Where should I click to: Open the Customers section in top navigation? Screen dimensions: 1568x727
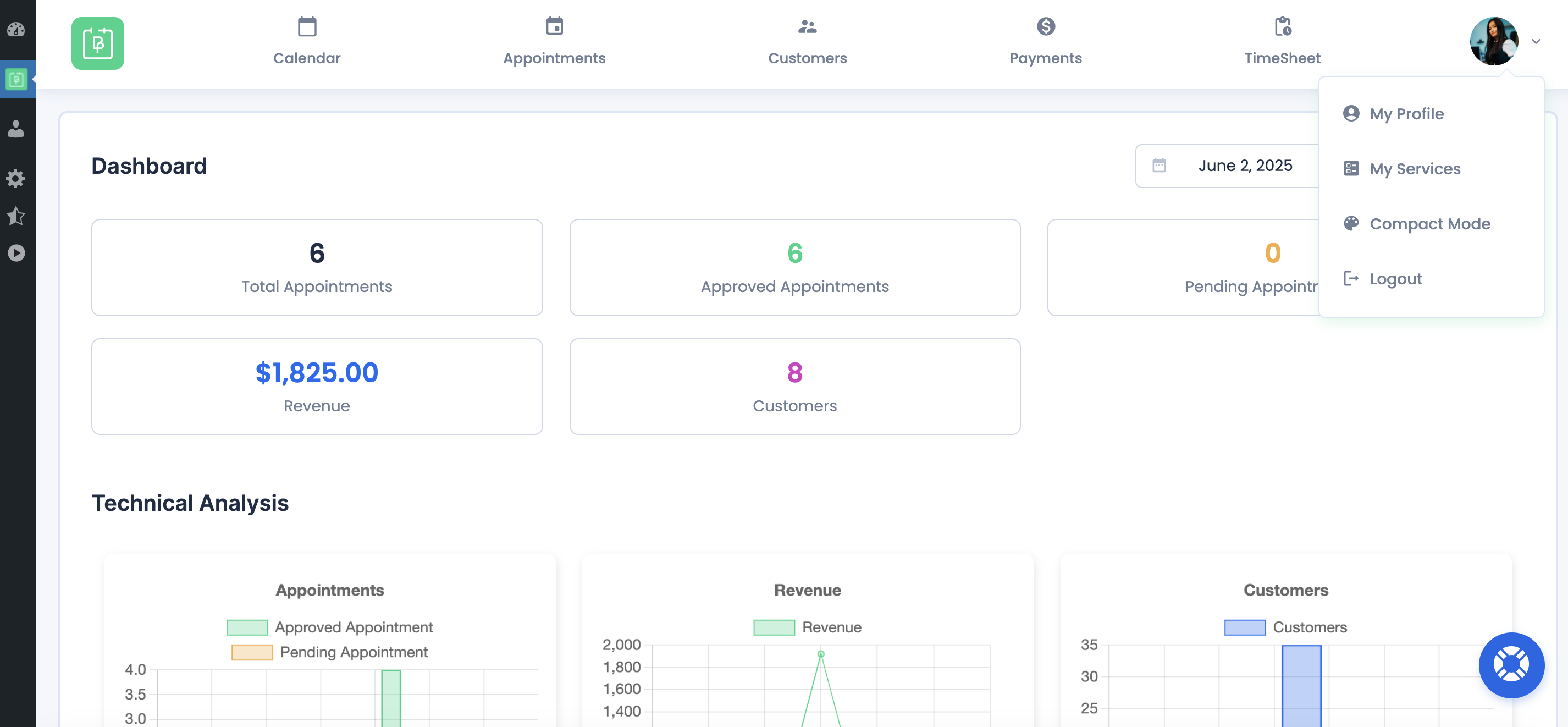(807, 41)
